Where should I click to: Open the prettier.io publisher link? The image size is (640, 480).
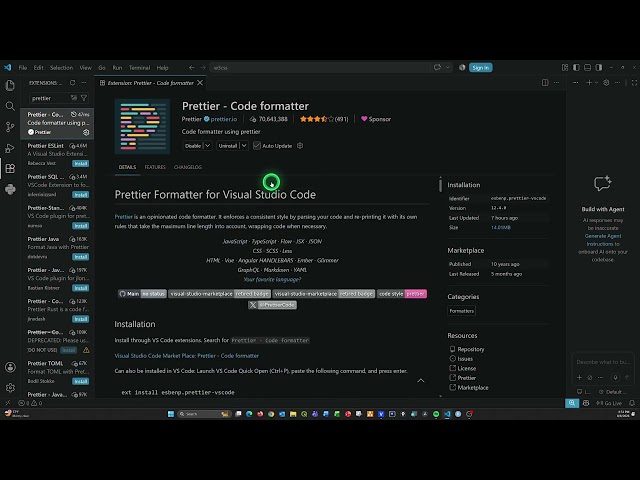223,119
